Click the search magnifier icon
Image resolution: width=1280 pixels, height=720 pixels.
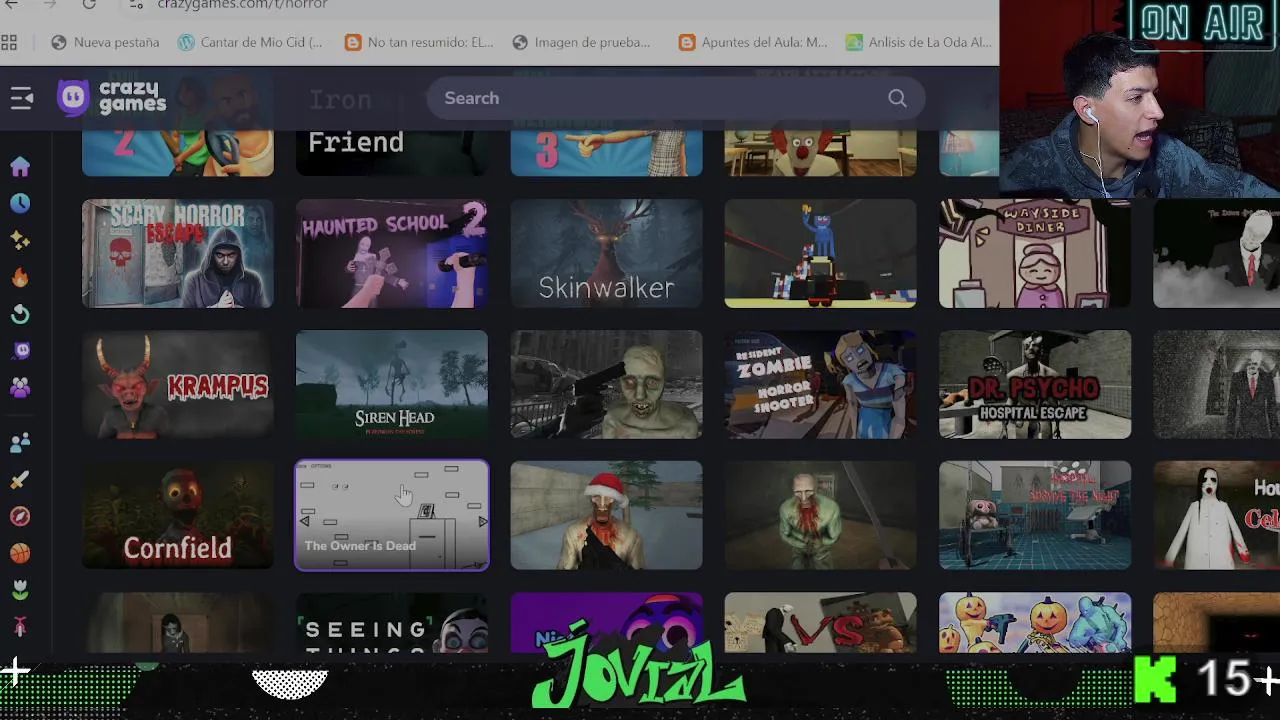coord(897,98)
